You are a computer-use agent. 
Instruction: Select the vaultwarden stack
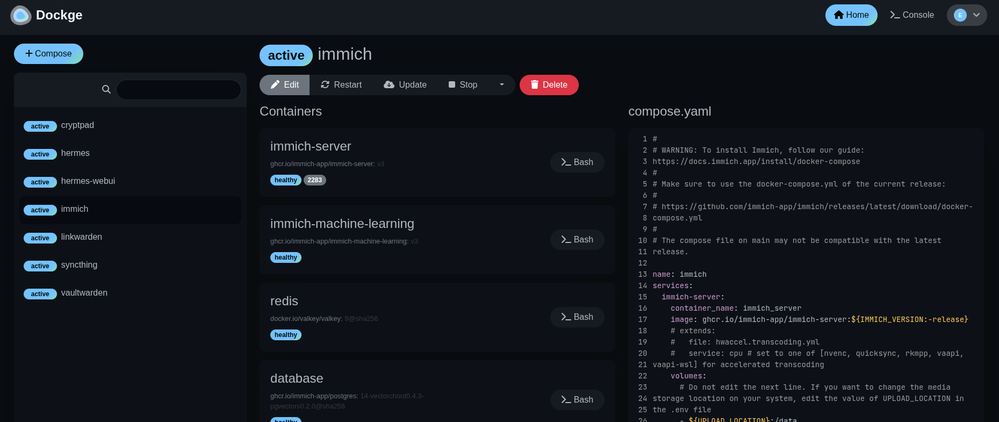[130, 293]
